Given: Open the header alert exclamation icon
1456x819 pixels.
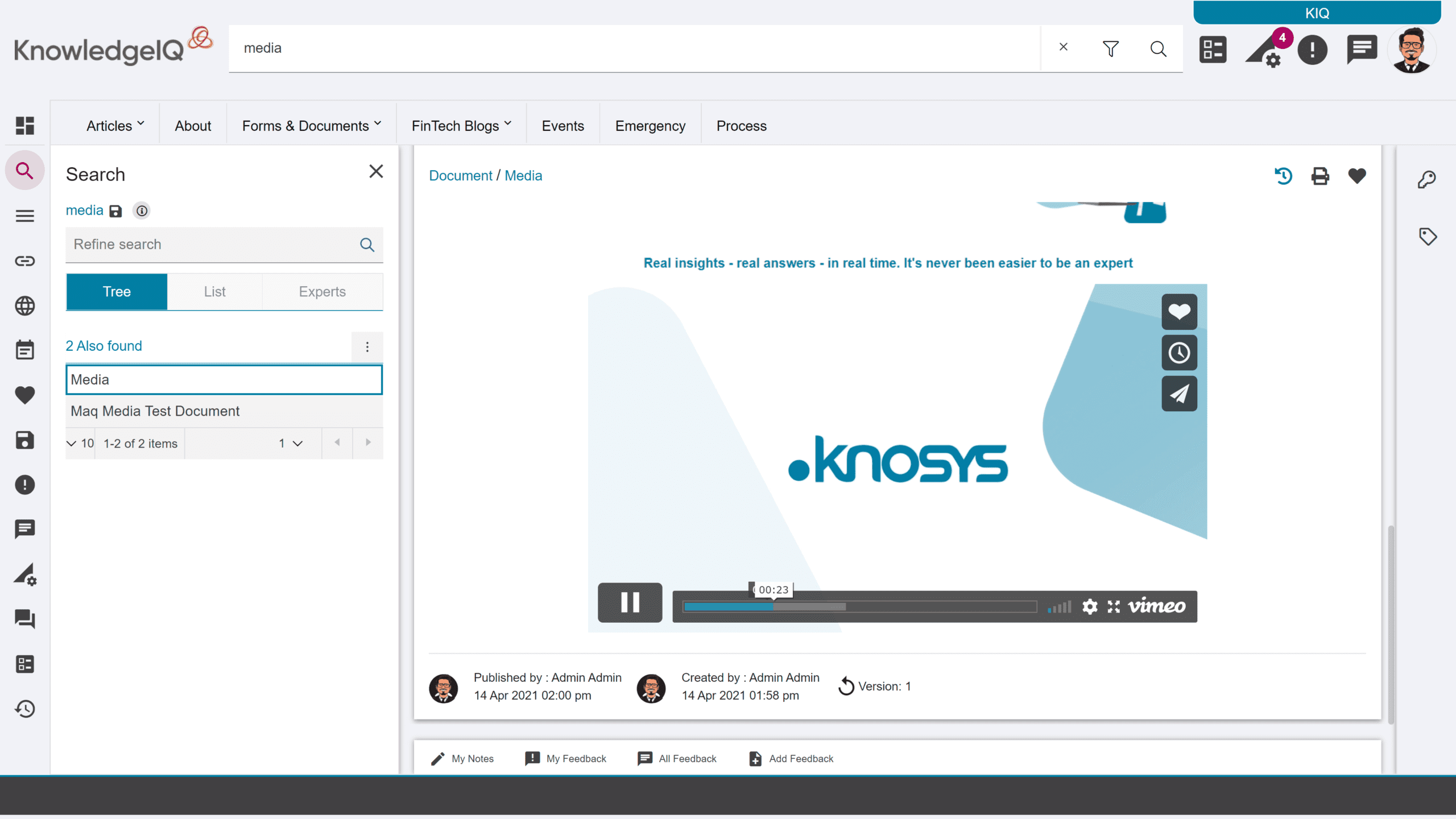Looking at the screenshot, I should tap(1312, 50).
